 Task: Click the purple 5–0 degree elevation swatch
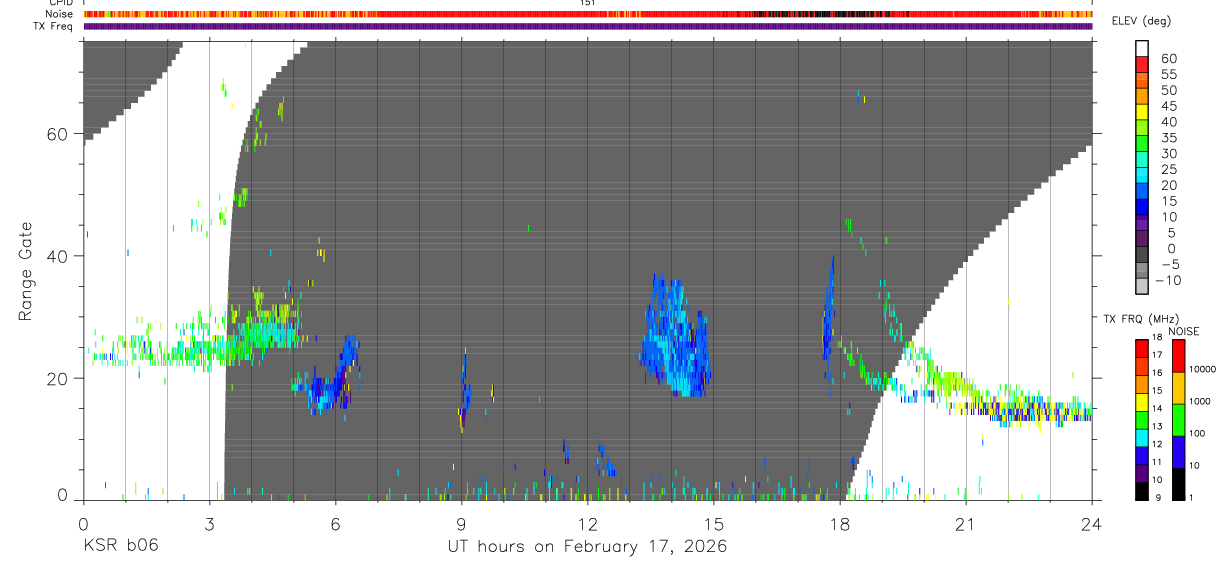click(1142, 239)
